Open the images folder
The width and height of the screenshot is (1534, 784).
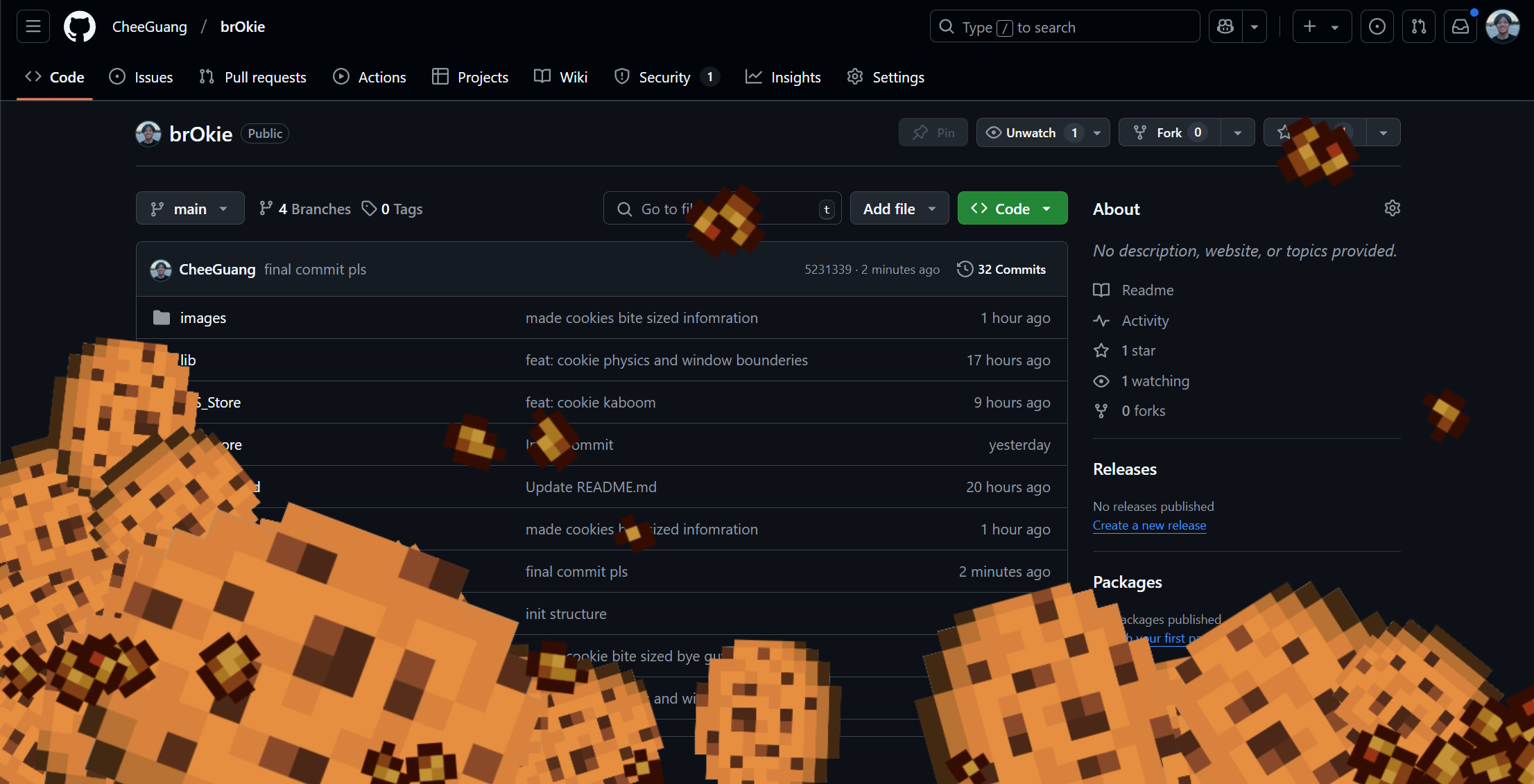pos(202,318)
